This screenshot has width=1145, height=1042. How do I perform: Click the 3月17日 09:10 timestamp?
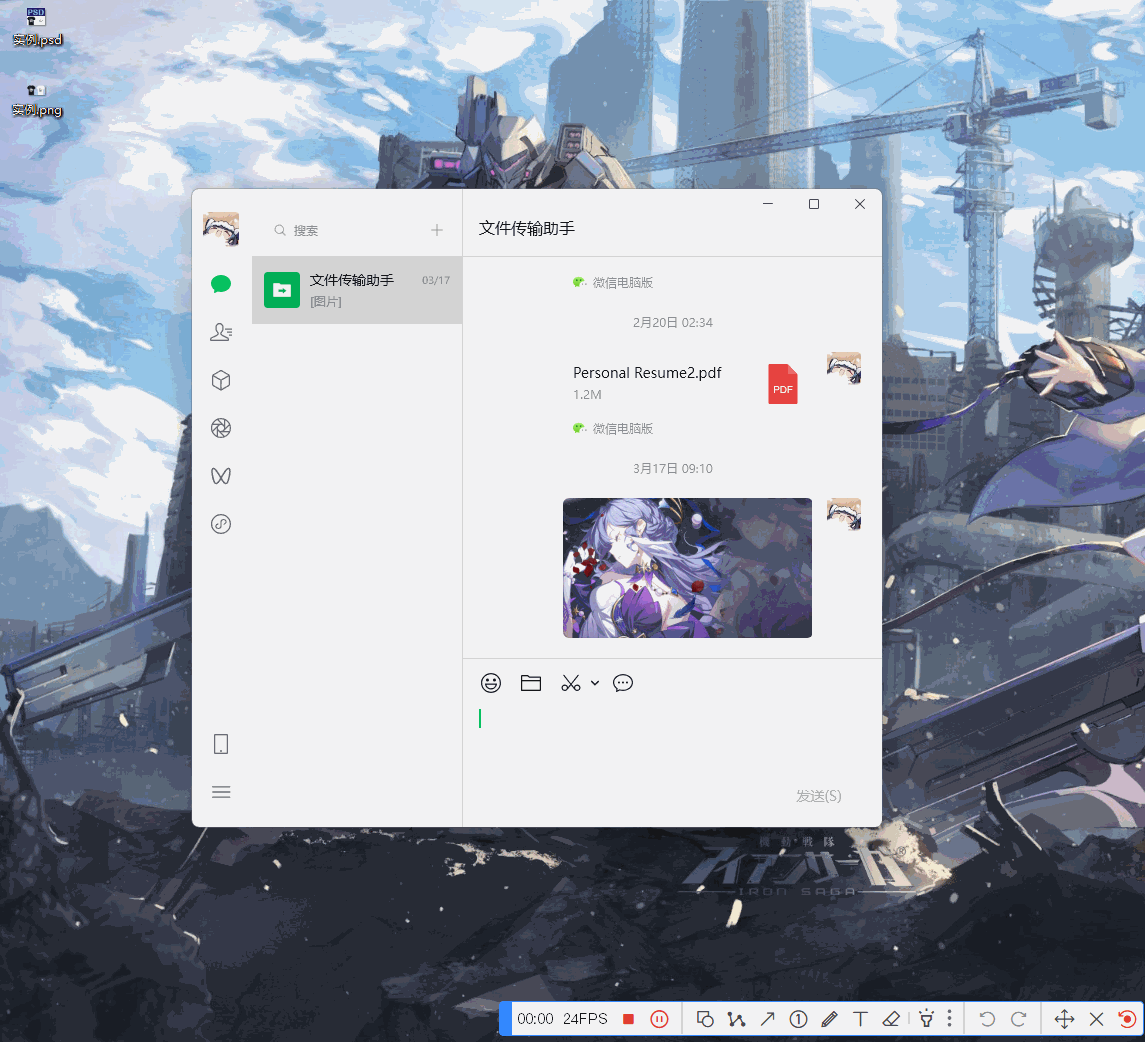(673, 469)
